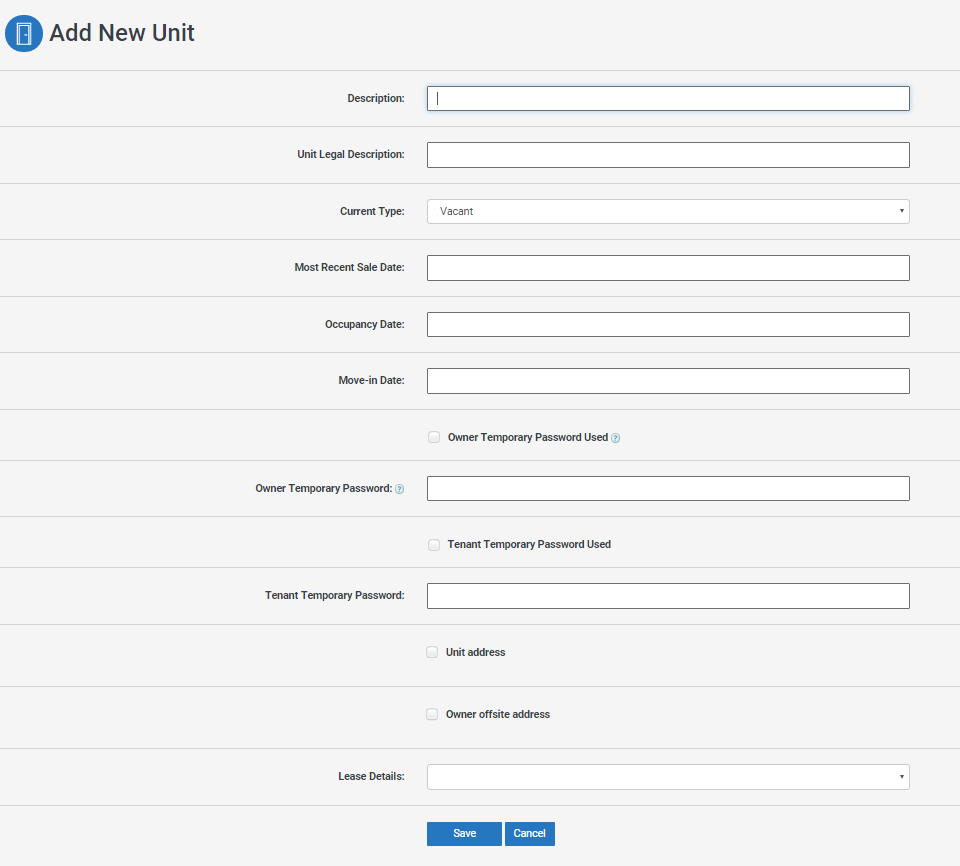Screen dimensions: 960x866
Task: Enable the Owner Temporary Password Used checkbox
Action: pos(434,437)
